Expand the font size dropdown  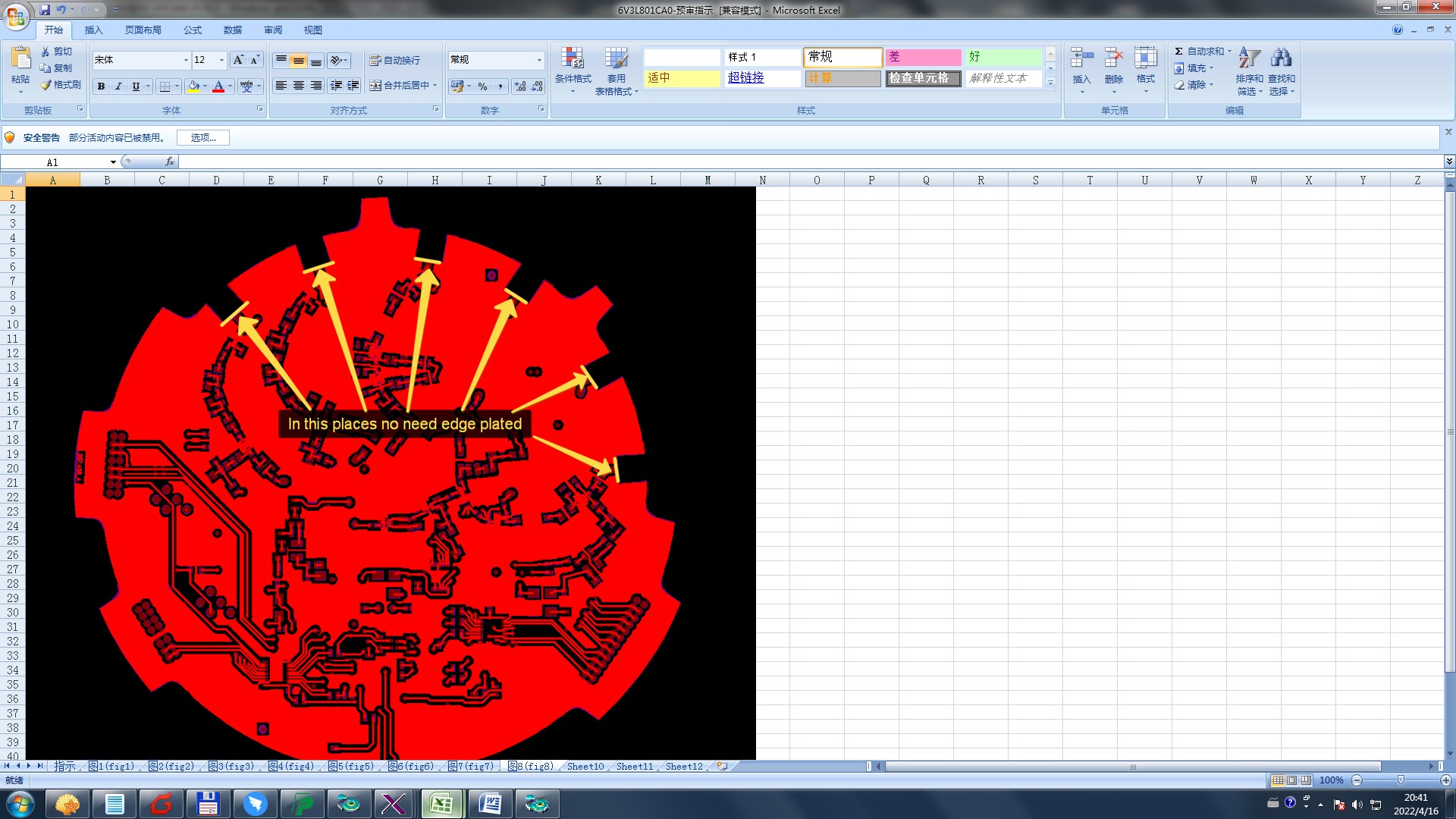click(x=221, y=60)
